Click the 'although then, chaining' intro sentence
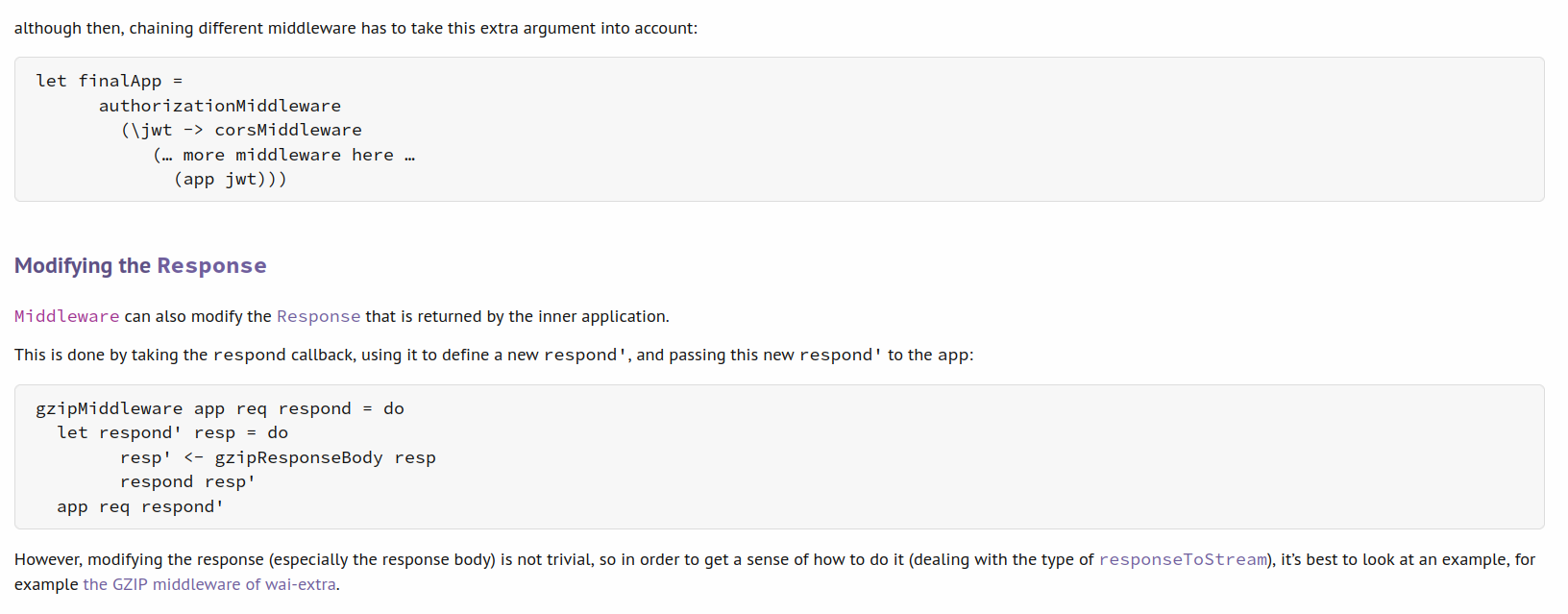1568x614 pixels. pyautogui.click(x=355, y=28)
